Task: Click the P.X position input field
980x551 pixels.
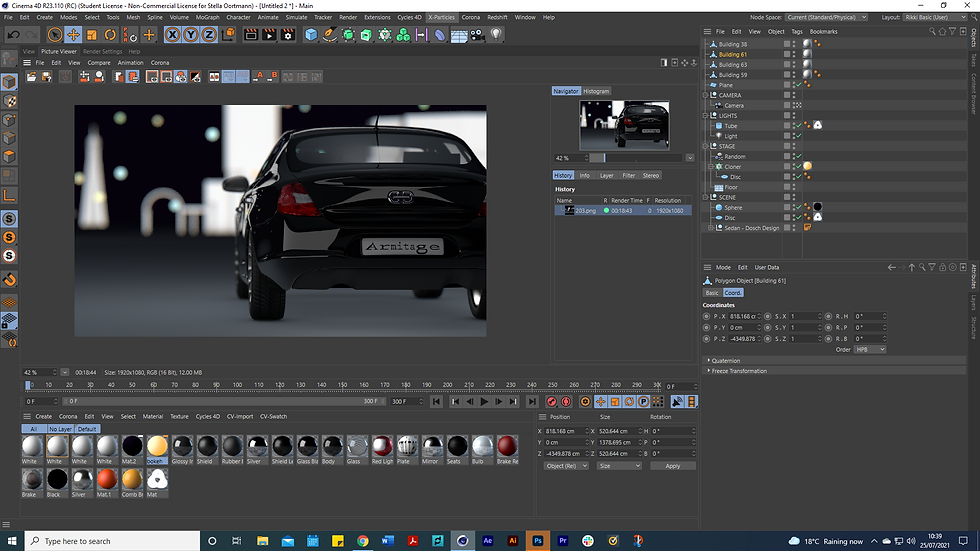Action: [x=743, y=317]
